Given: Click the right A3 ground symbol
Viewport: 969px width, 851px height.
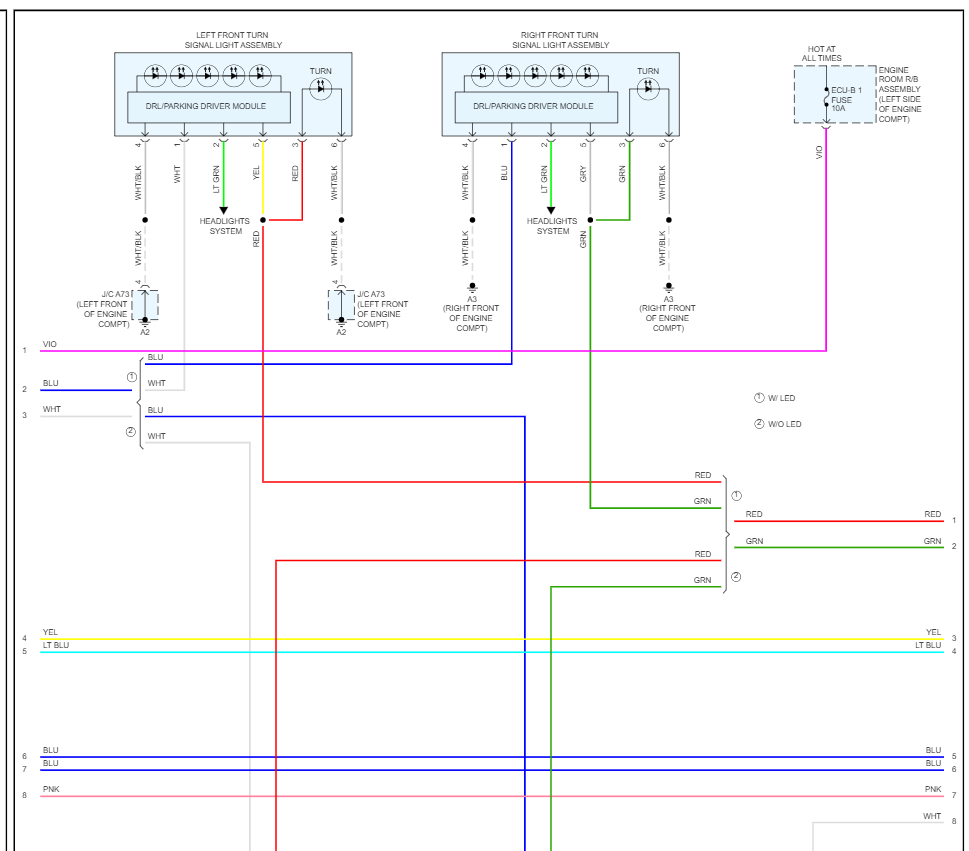Looking at the screenshot, I should point(669,287).
